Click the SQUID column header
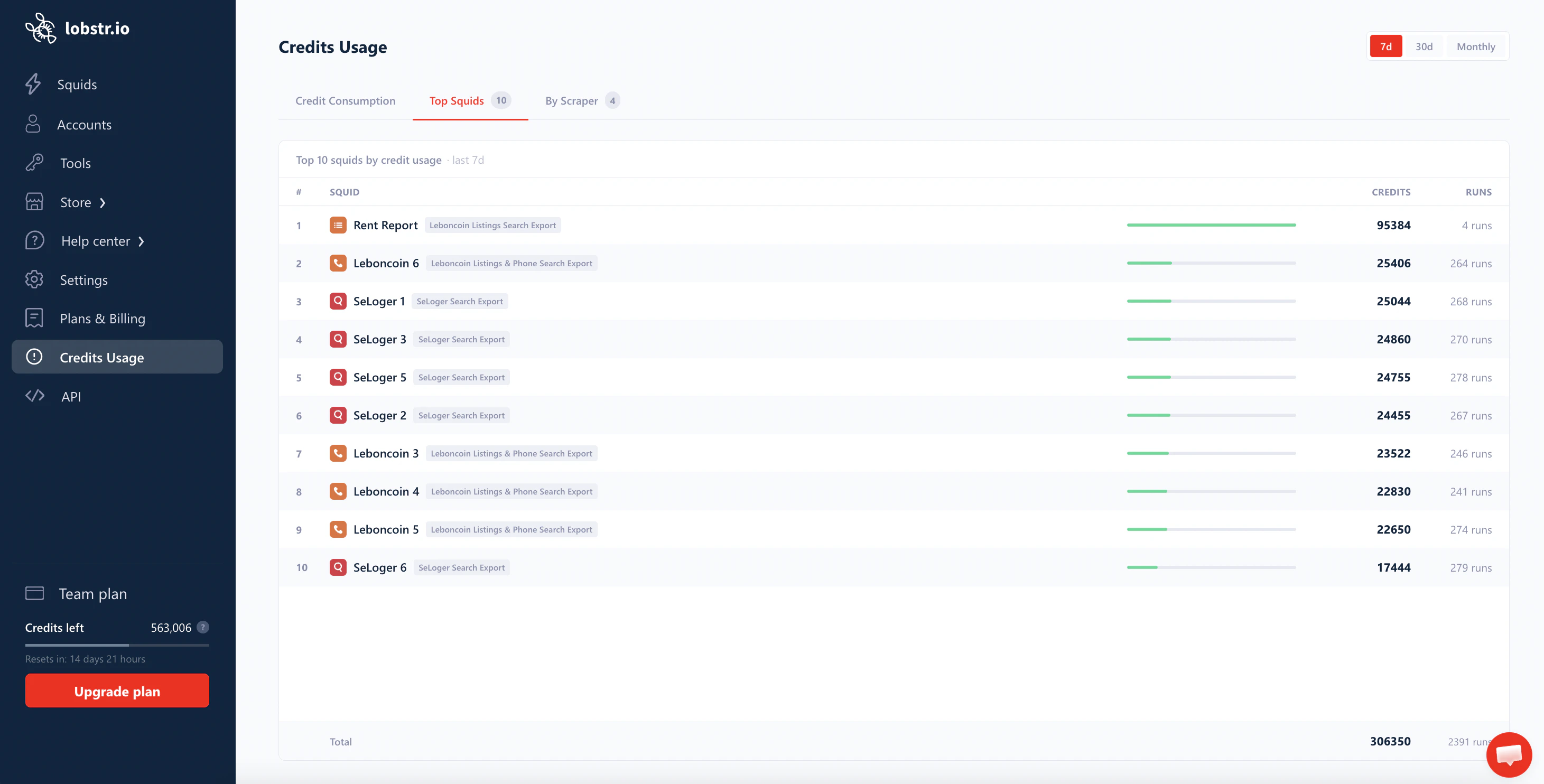Screen dimensions: 1544x784 pyautogui.click(x=344, y=192)
